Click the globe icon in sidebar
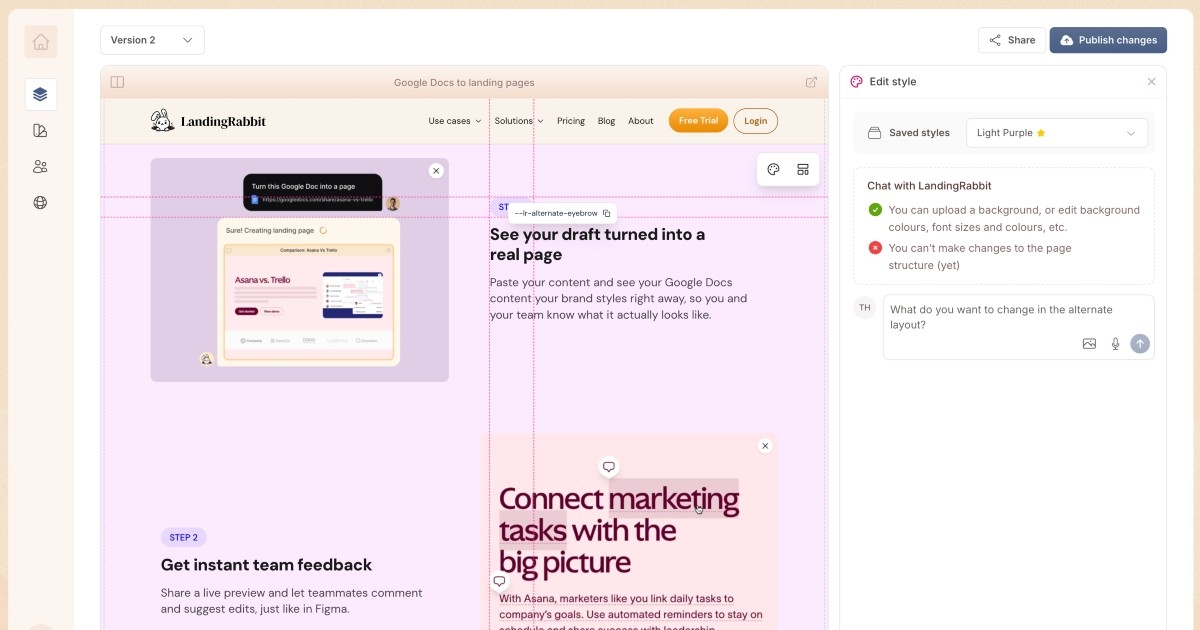 point(41,202)
